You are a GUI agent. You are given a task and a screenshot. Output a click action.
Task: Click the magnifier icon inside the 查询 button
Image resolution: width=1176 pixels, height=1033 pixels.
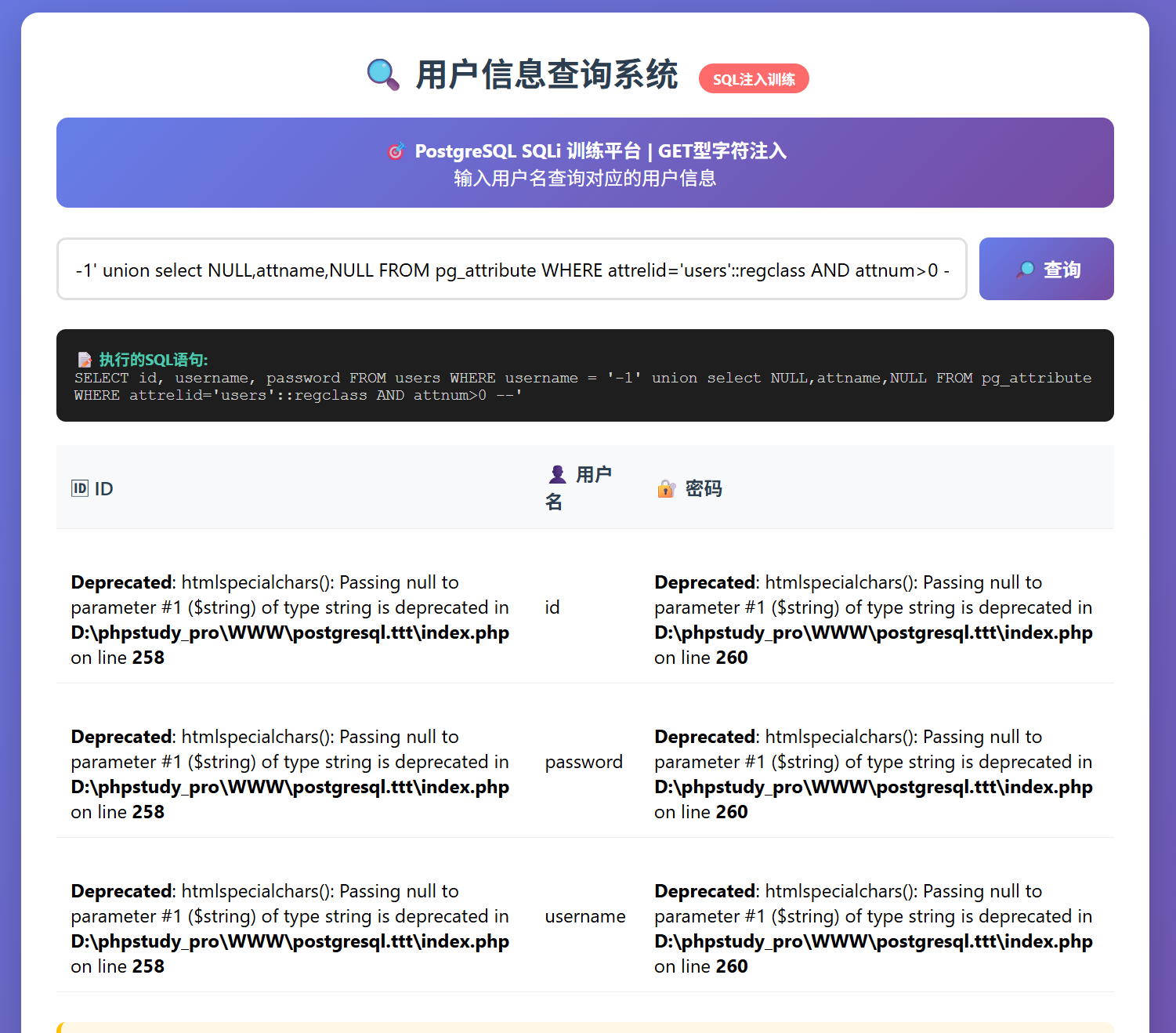(x=1025, y=270)
